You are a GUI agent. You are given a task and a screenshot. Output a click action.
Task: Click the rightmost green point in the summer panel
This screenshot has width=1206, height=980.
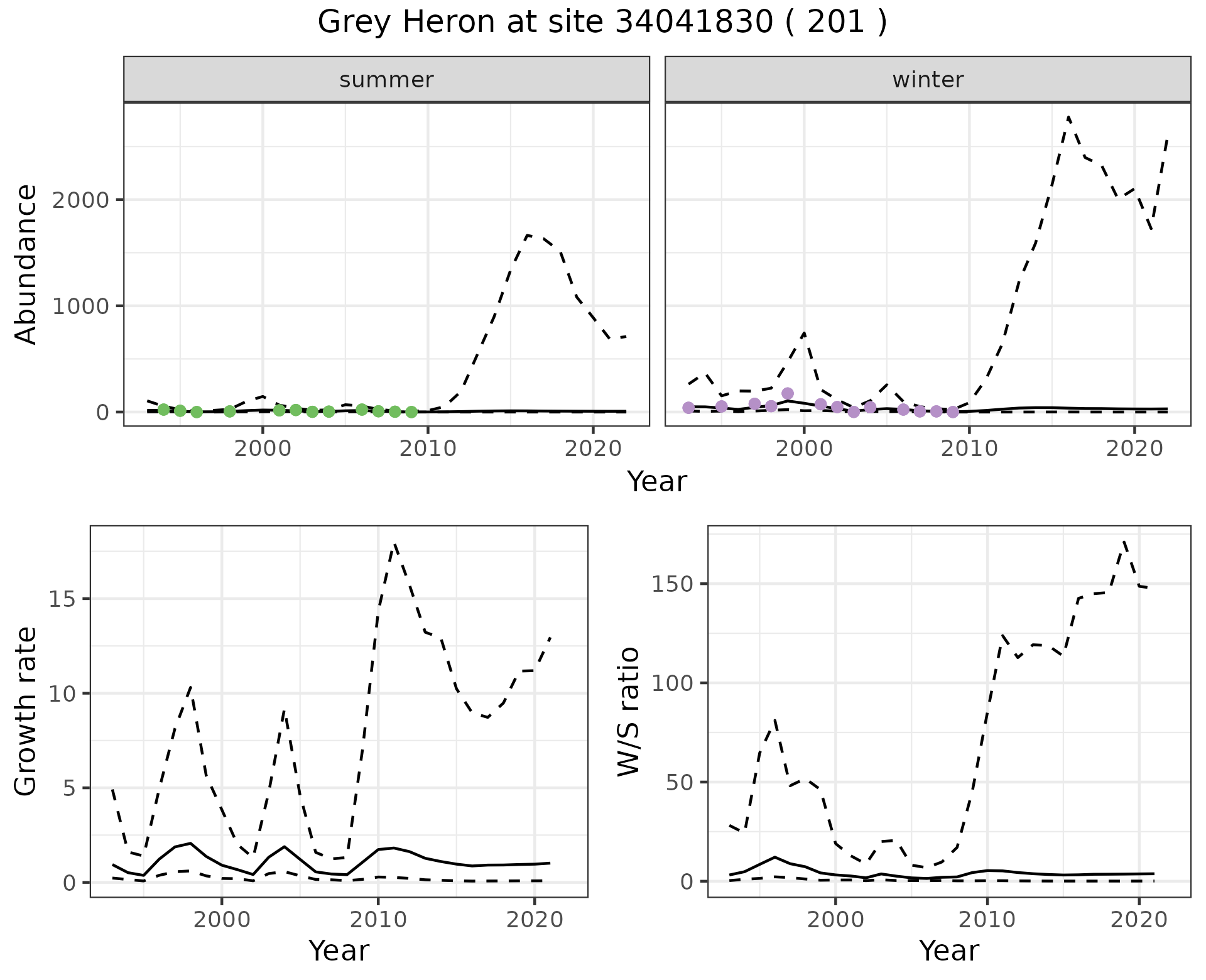pos(411,412)
